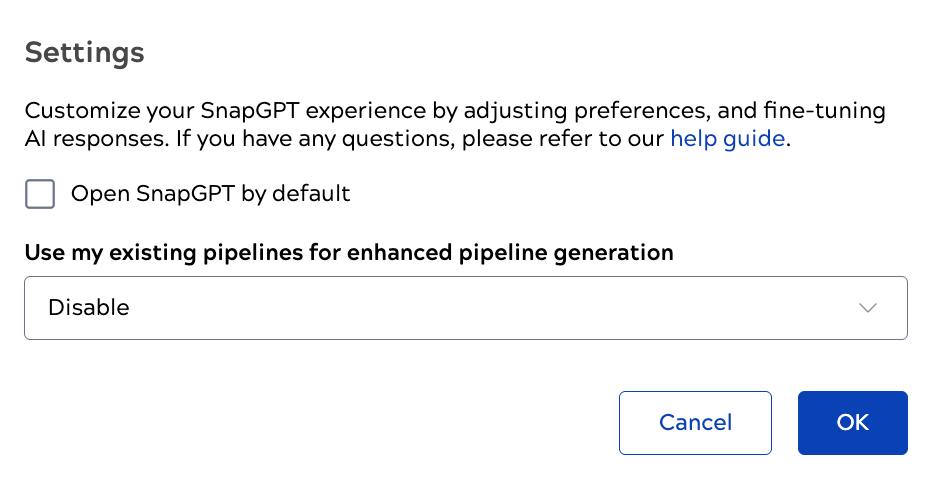Confirm settings with the OK button

(852, 423)
